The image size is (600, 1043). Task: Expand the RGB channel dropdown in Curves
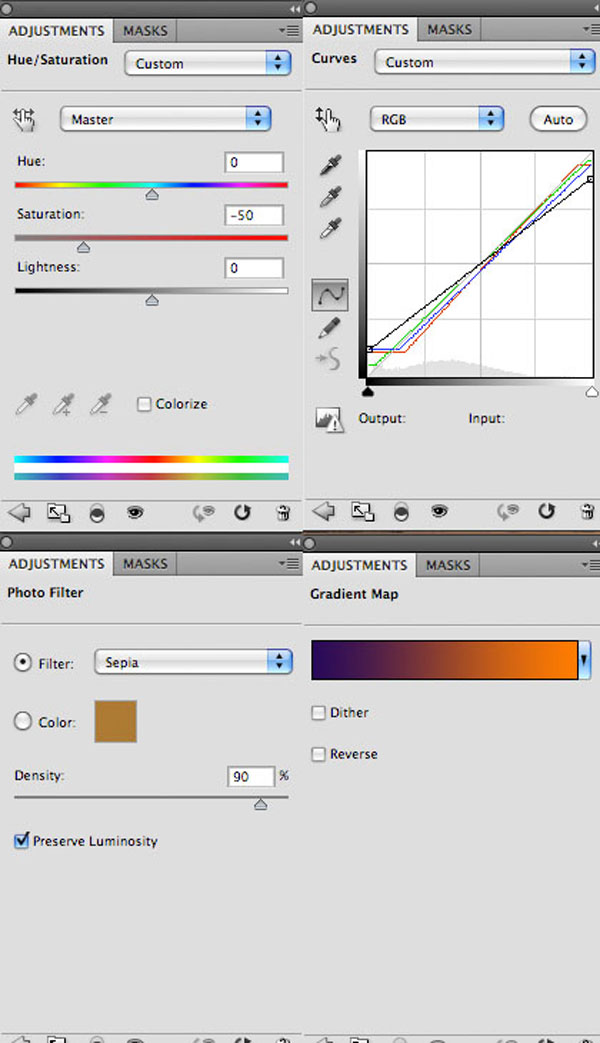pos(436,119)
